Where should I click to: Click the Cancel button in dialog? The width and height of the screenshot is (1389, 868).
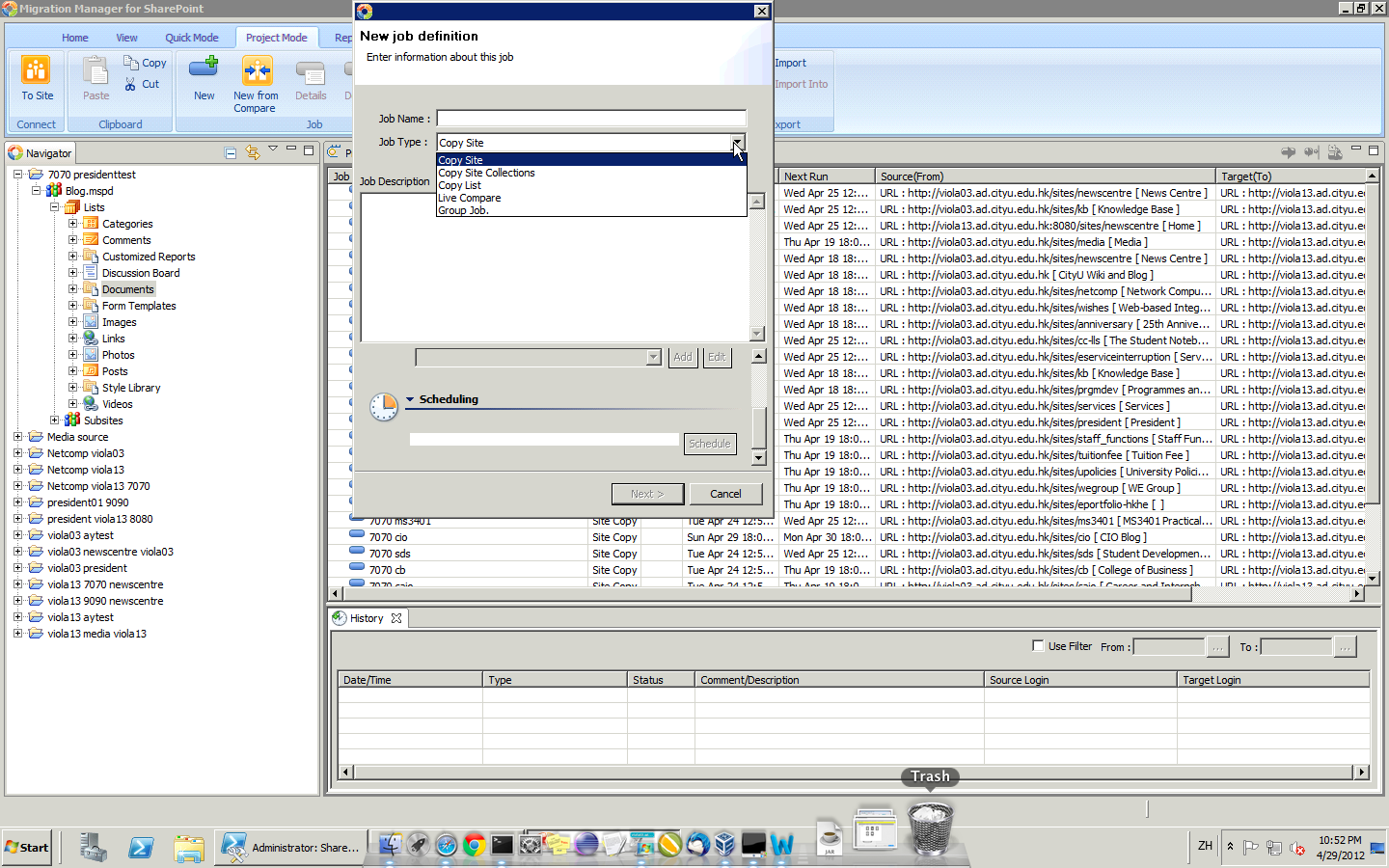[725, 494]
